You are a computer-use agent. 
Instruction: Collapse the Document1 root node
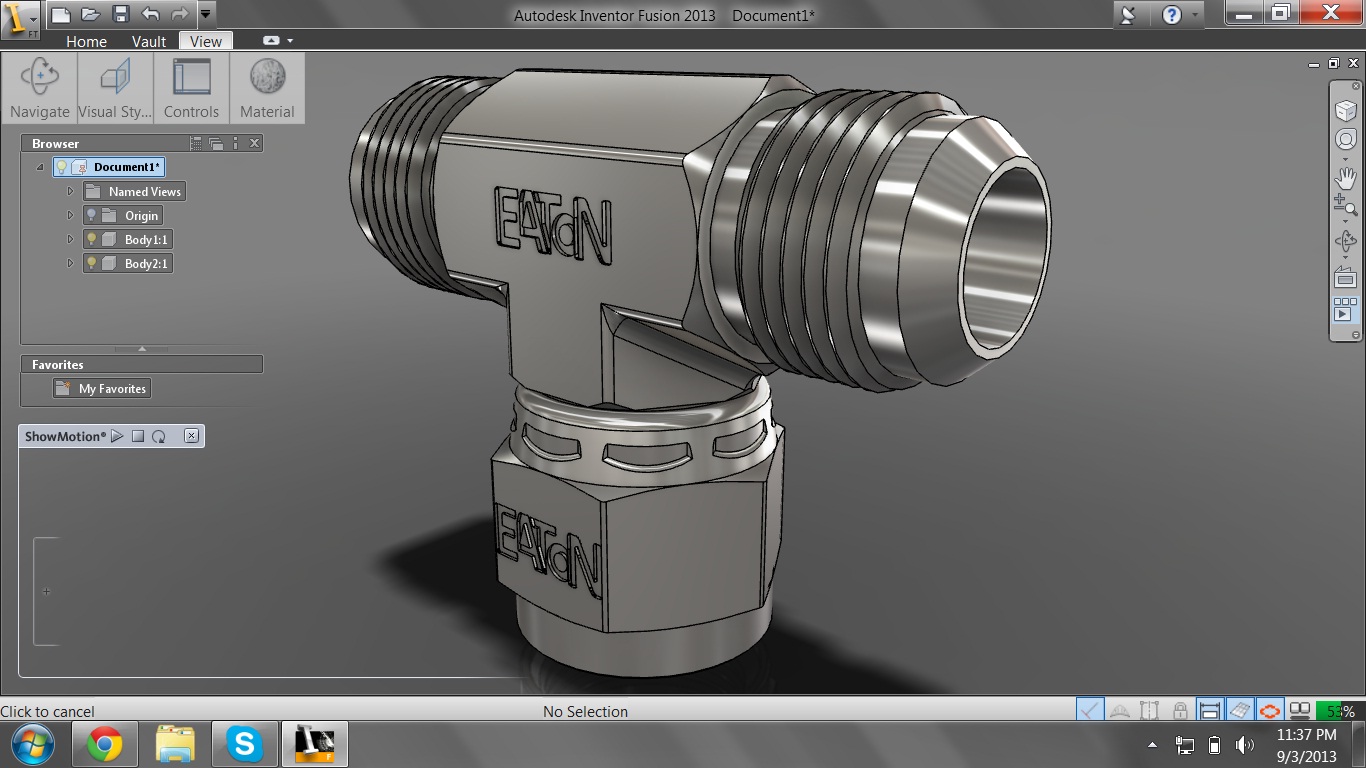(x=40, y=167)
